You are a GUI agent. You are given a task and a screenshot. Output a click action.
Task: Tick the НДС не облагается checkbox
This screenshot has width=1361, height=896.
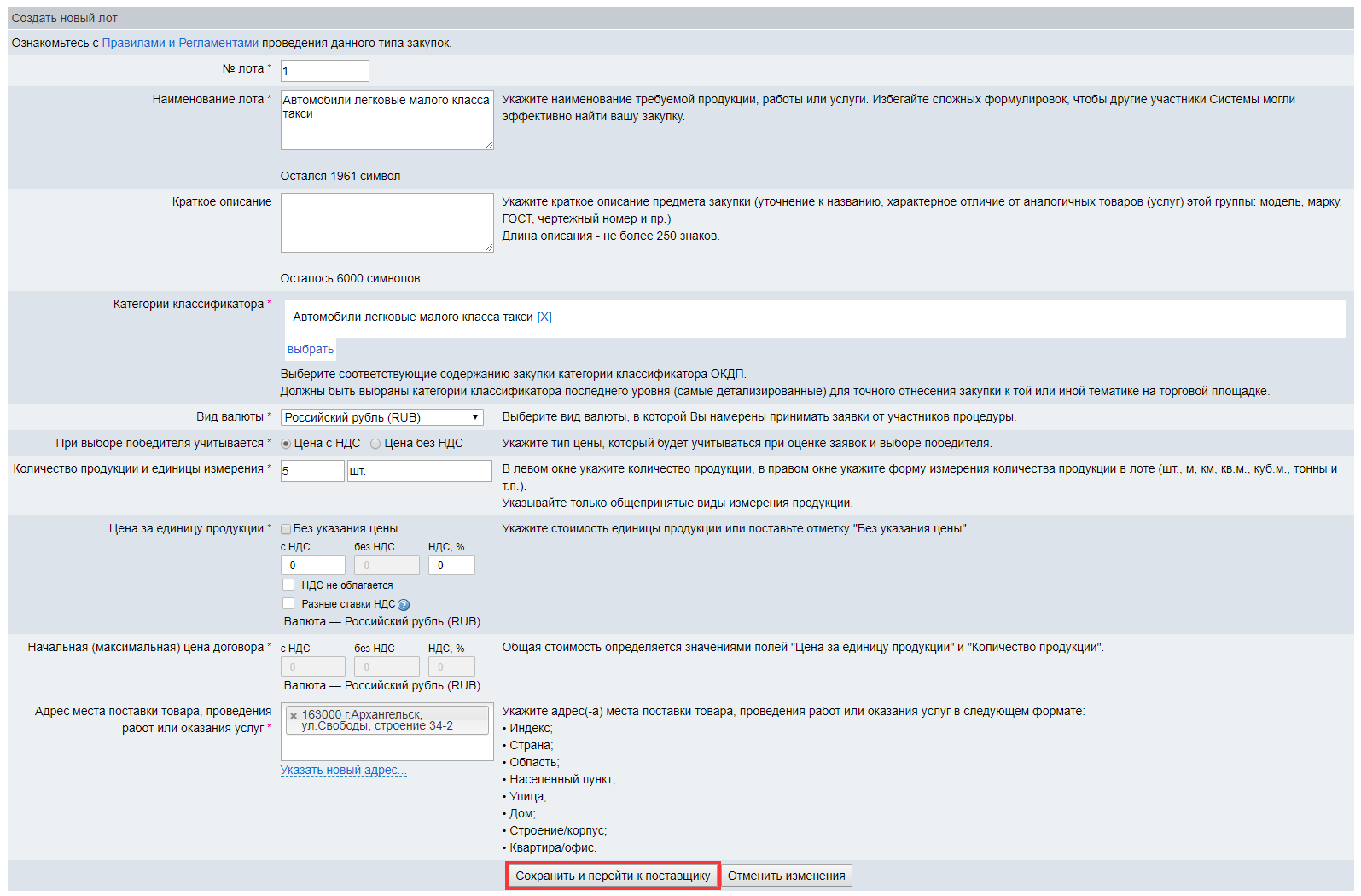coord(288,585)
